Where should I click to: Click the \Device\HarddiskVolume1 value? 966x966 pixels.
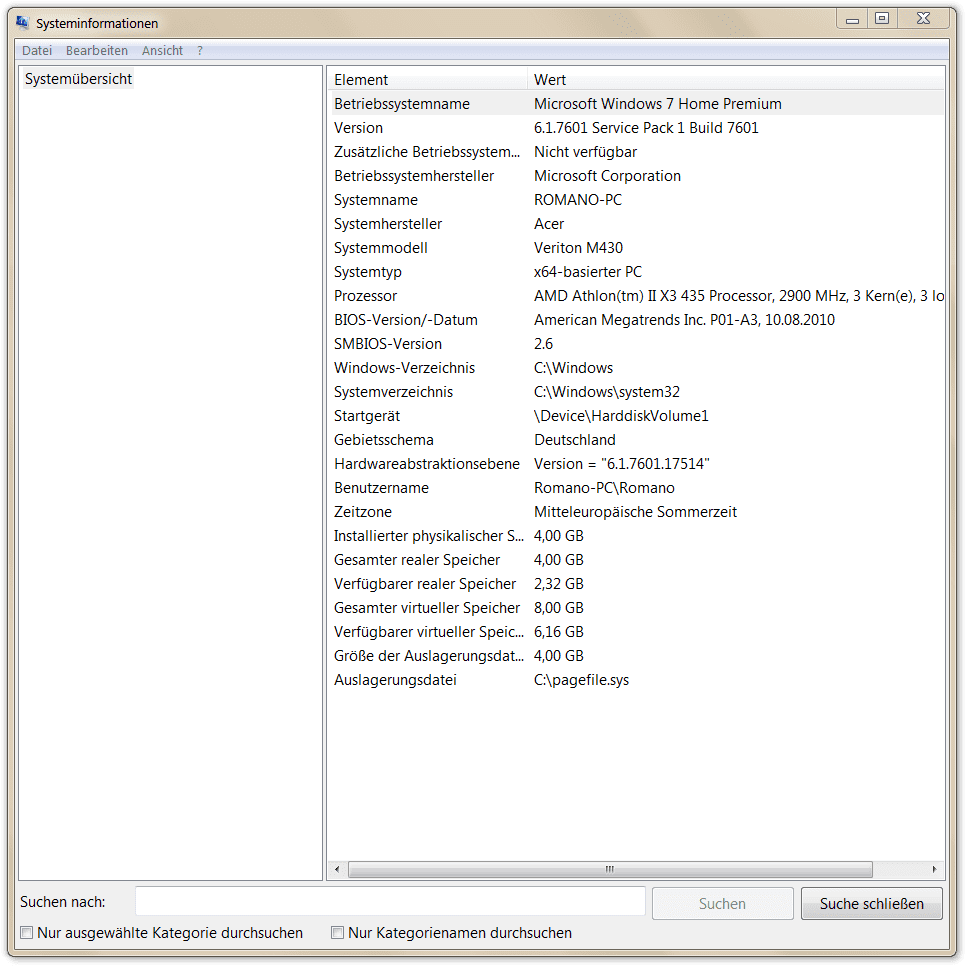click(621, 416)
